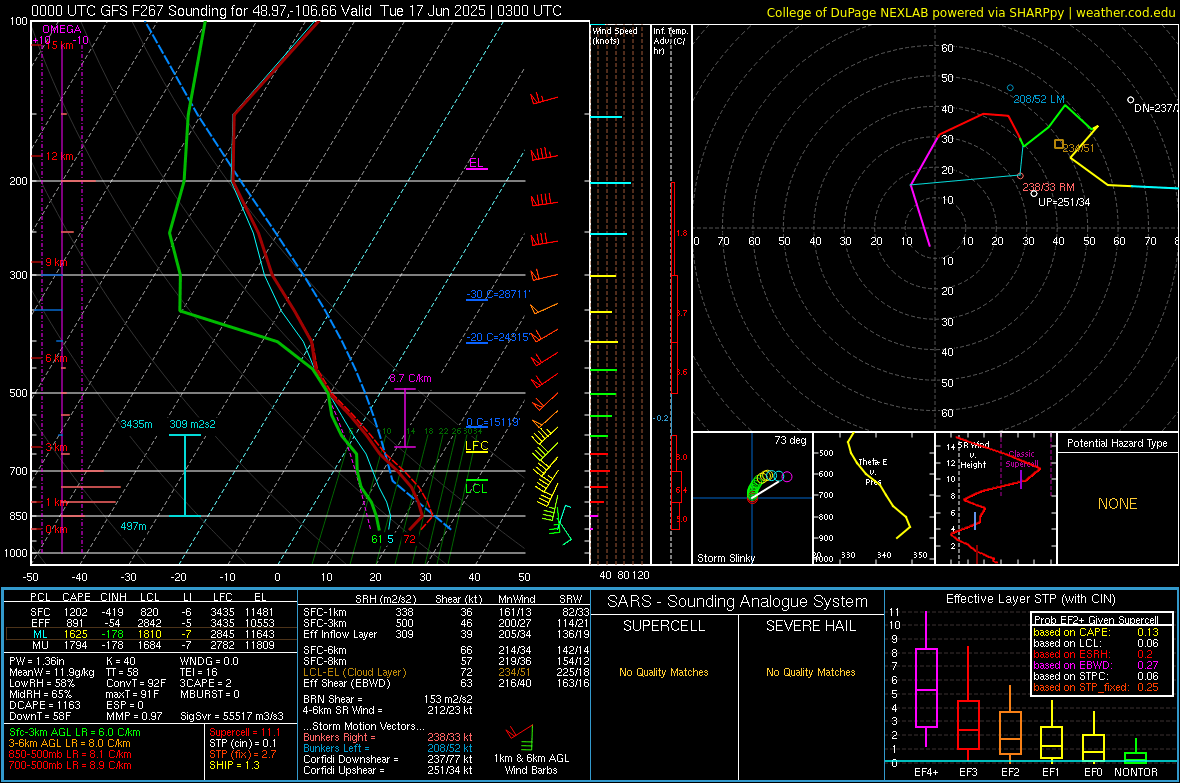Viewport: 1180px width, 783px height.
Task: Click the SHIP = 1.3 value
Action: [234, 765]
